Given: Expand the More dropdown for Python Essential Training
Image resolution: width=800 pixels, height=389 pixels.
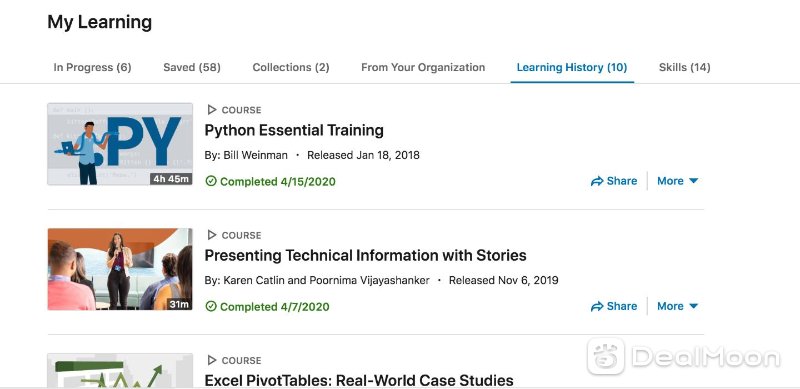Looking at the screenshot, I should (x=678, y=181).
